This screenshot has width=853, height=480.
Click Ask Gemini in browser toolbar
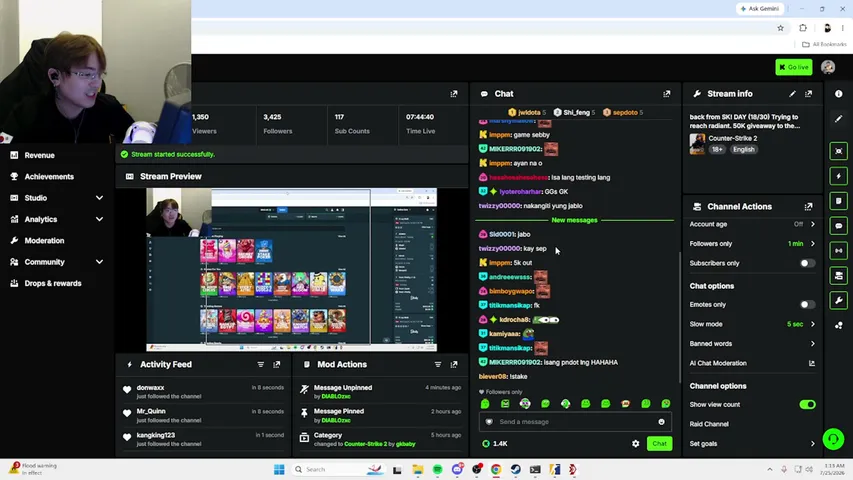pos(760,9)
